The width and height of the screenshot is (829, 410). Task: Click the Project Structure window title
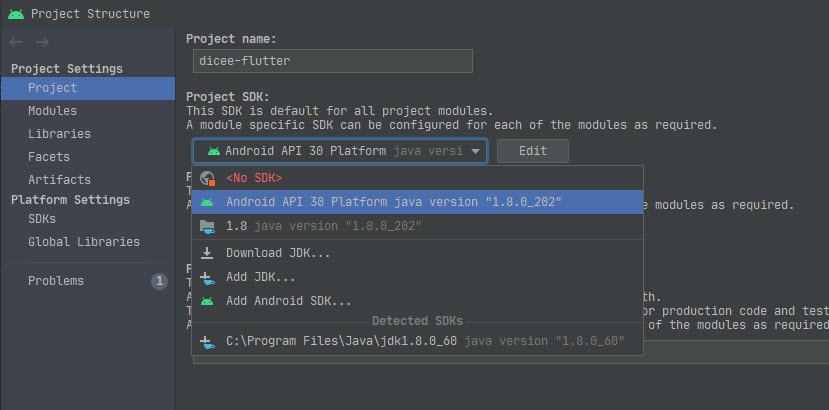[x=90, y=14]
